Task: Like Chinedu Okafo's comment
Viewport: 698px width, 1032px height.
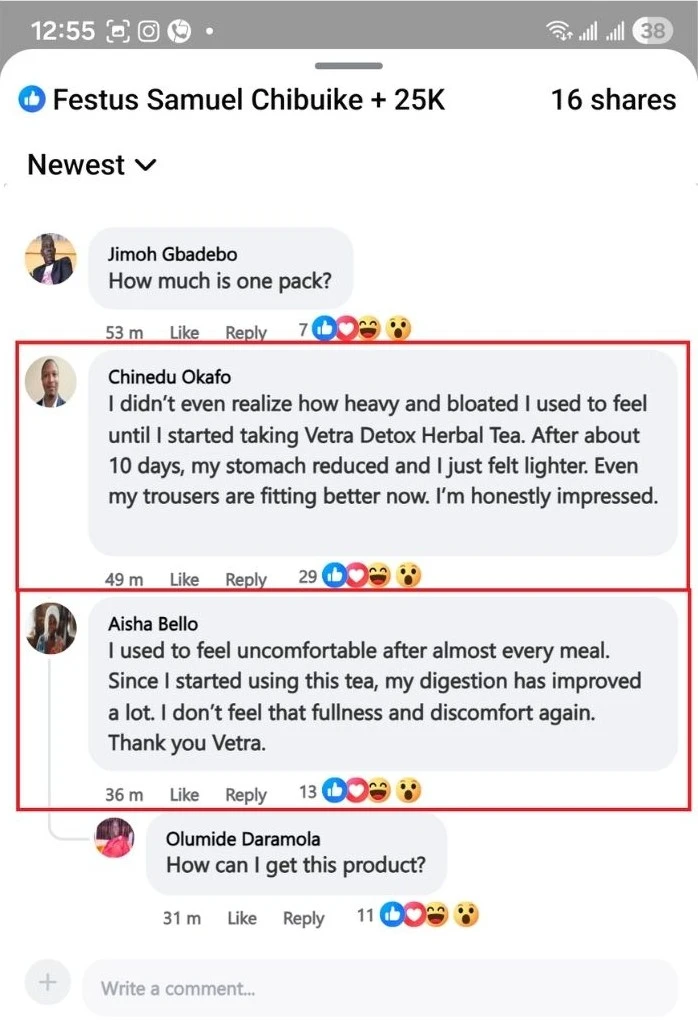Action: [x=184, y=579]
